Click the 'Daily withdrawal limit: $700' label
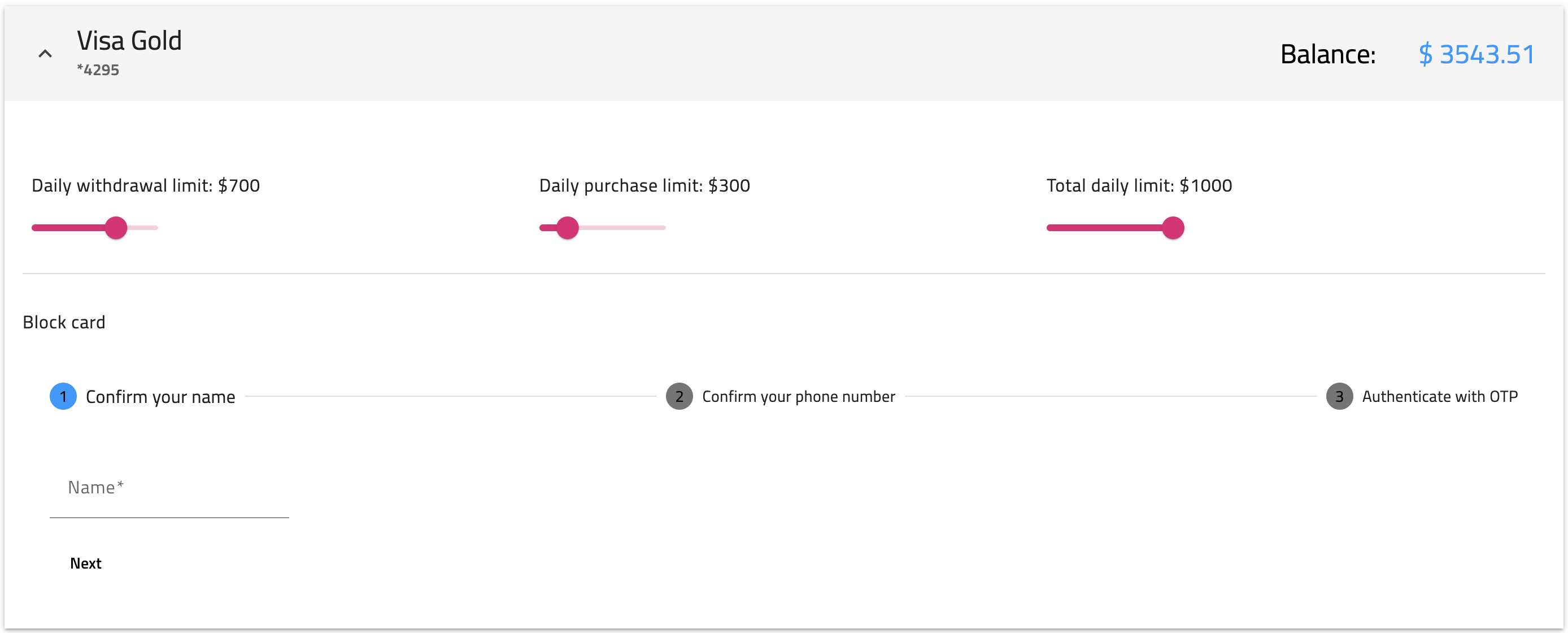 [146, 185]
